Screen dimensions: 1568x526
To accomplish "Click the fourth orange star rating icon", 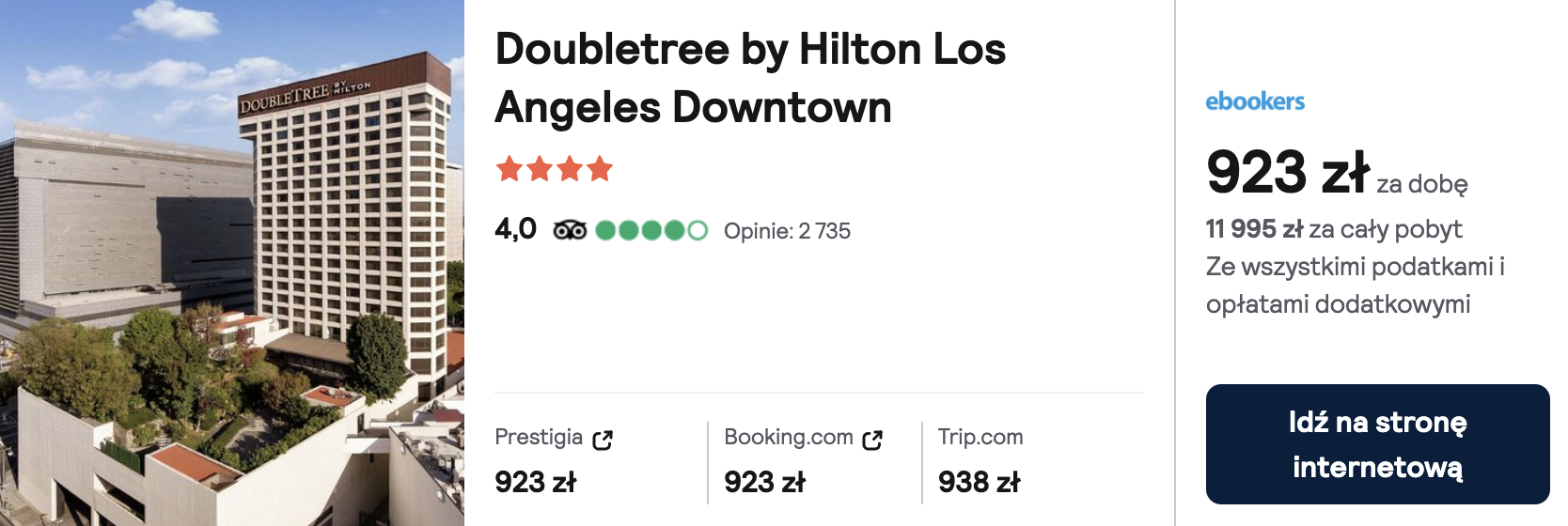I will [600, 169].
